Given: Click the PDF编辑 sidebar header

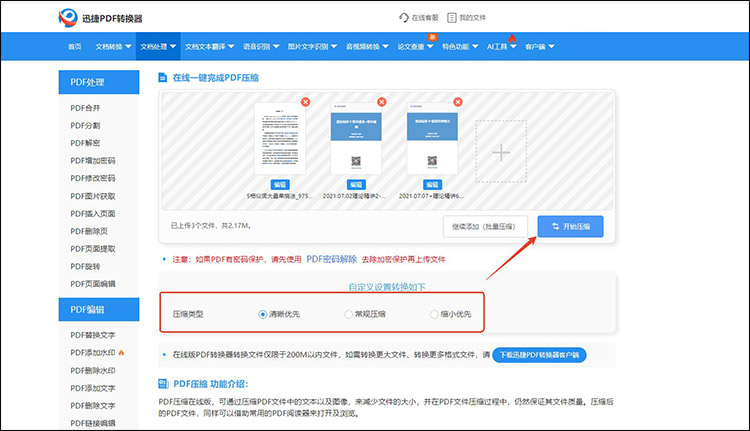Looking at the screenshot, I should click(99, 309).
